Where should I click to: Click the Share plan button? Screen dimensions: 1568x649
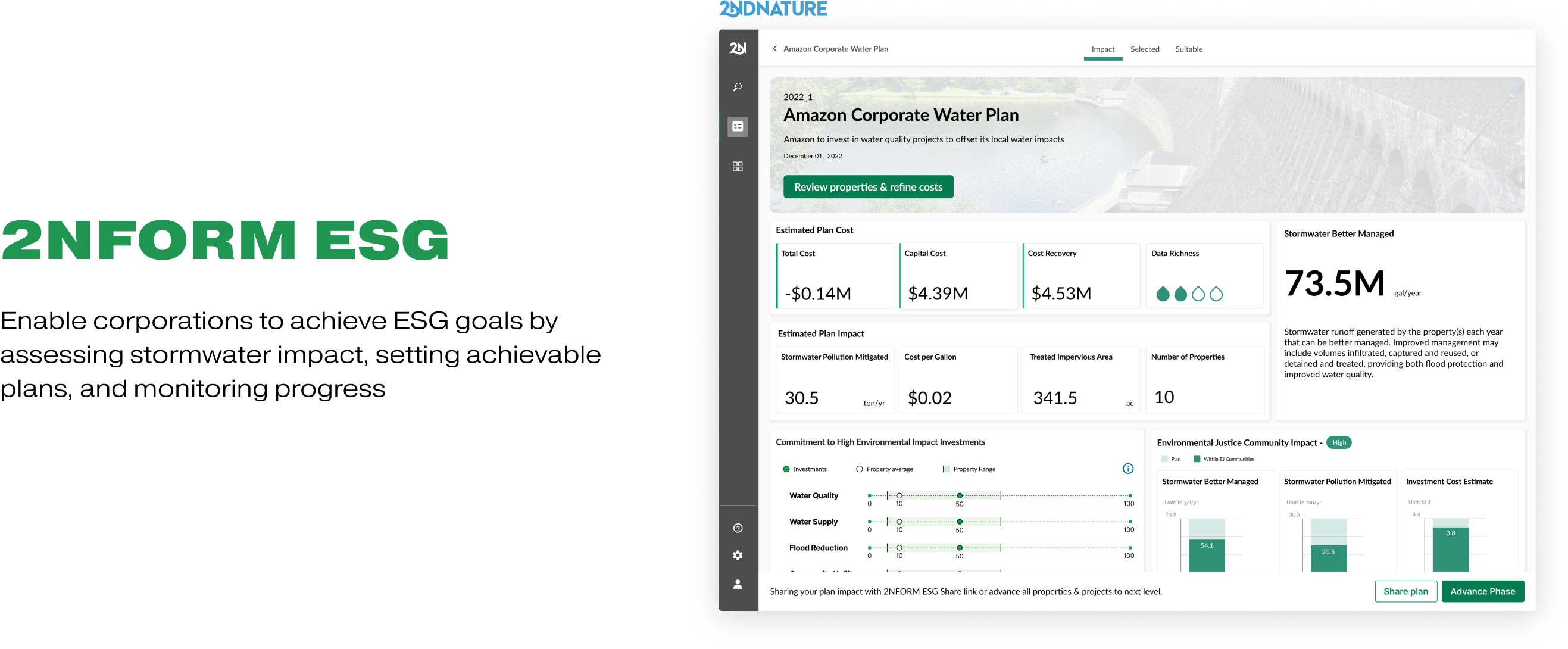click(x=1405, y=591)
